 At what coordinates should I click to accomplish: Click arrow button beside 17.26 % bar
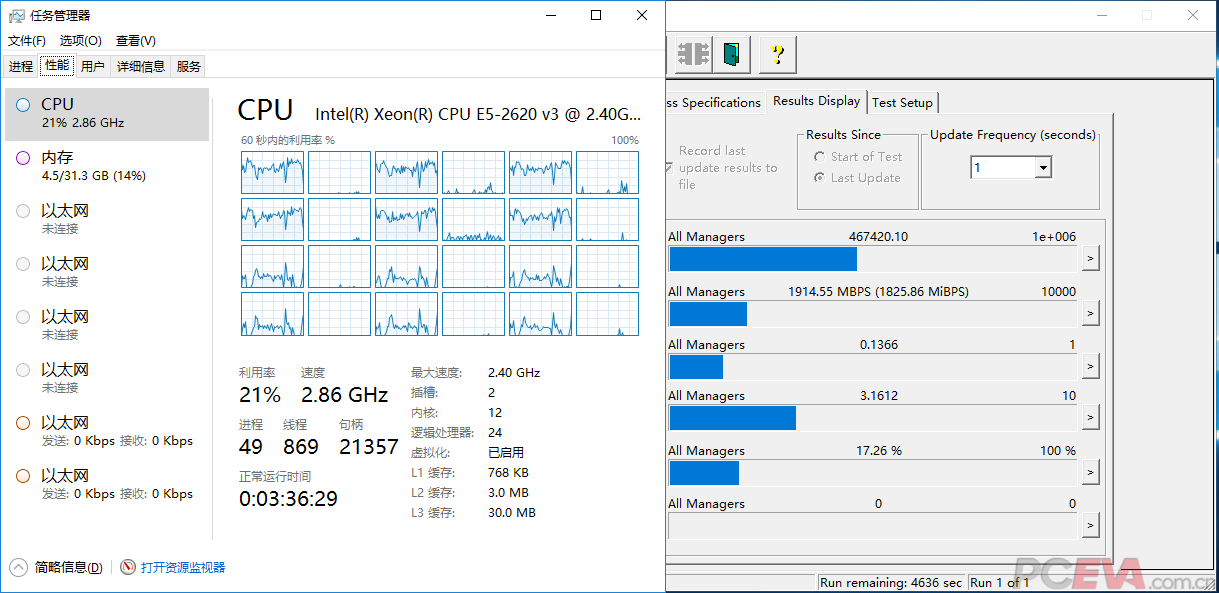(1090, 473)
